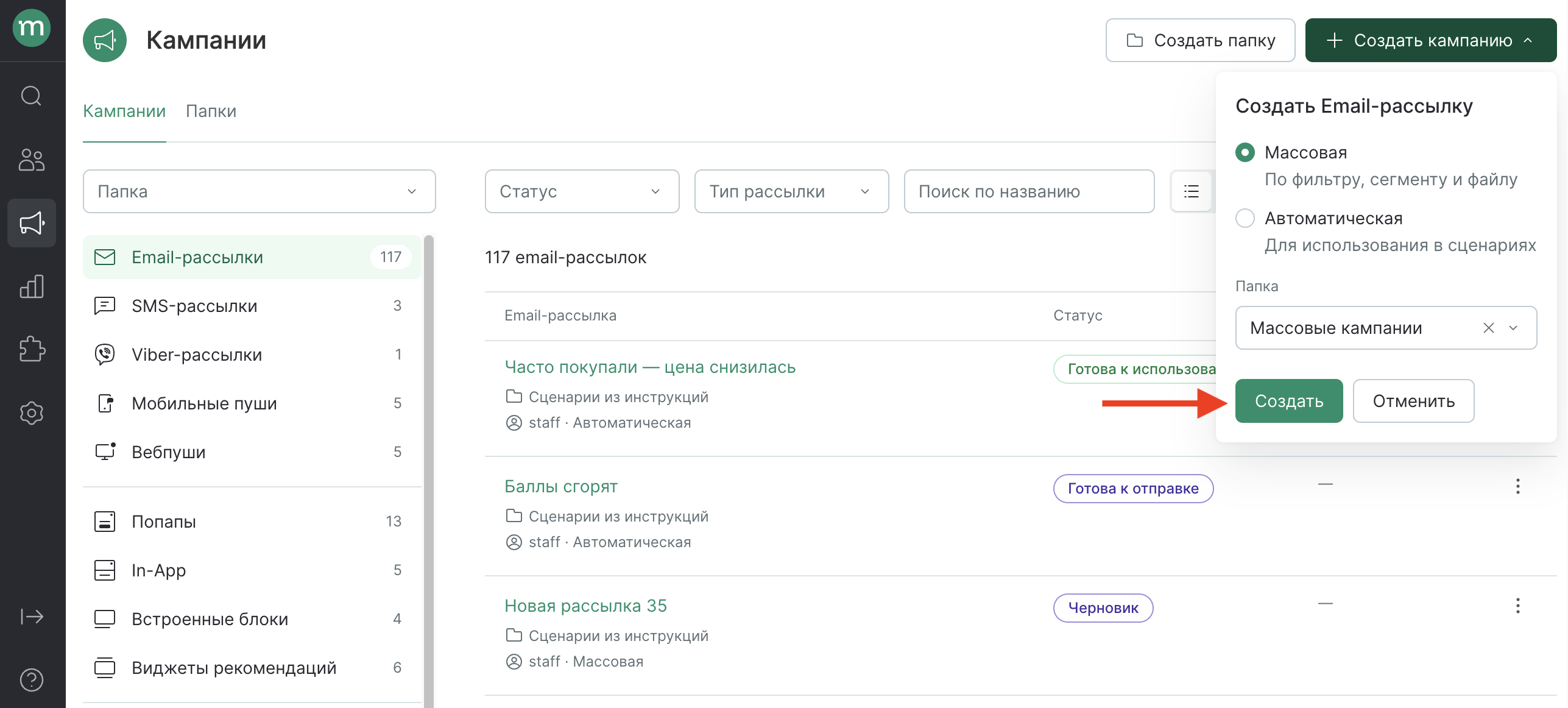Open the Тип рассылки dropdown

(x=792, y=191)
